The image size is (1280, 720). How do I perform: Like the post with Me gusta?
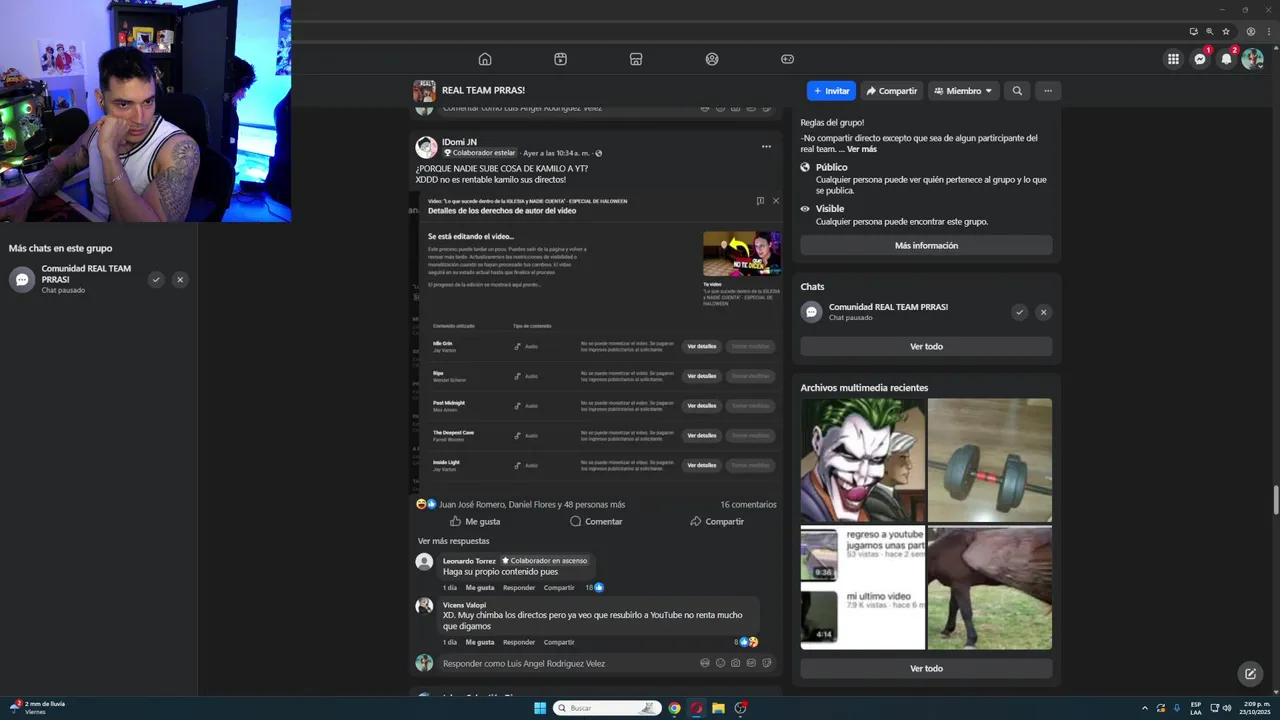click(x=475, y=522)
